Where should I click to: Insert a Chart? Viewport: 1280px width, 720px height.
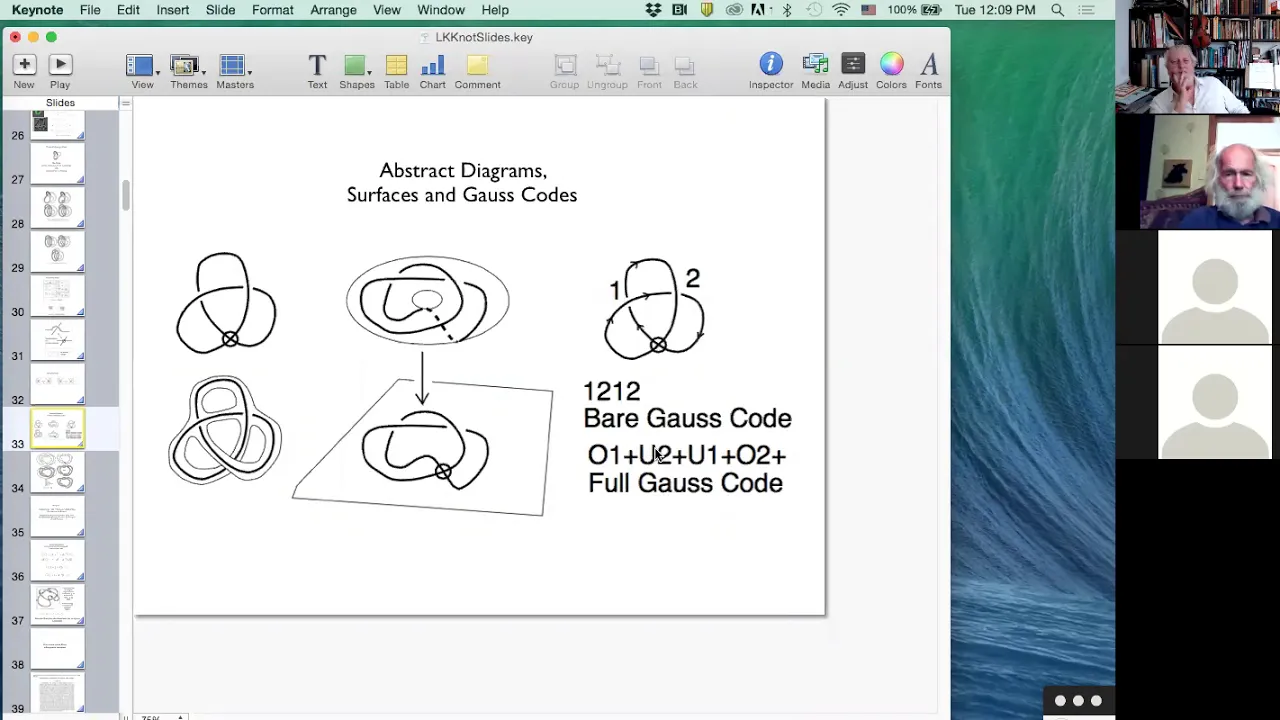[x=432, y=71]
